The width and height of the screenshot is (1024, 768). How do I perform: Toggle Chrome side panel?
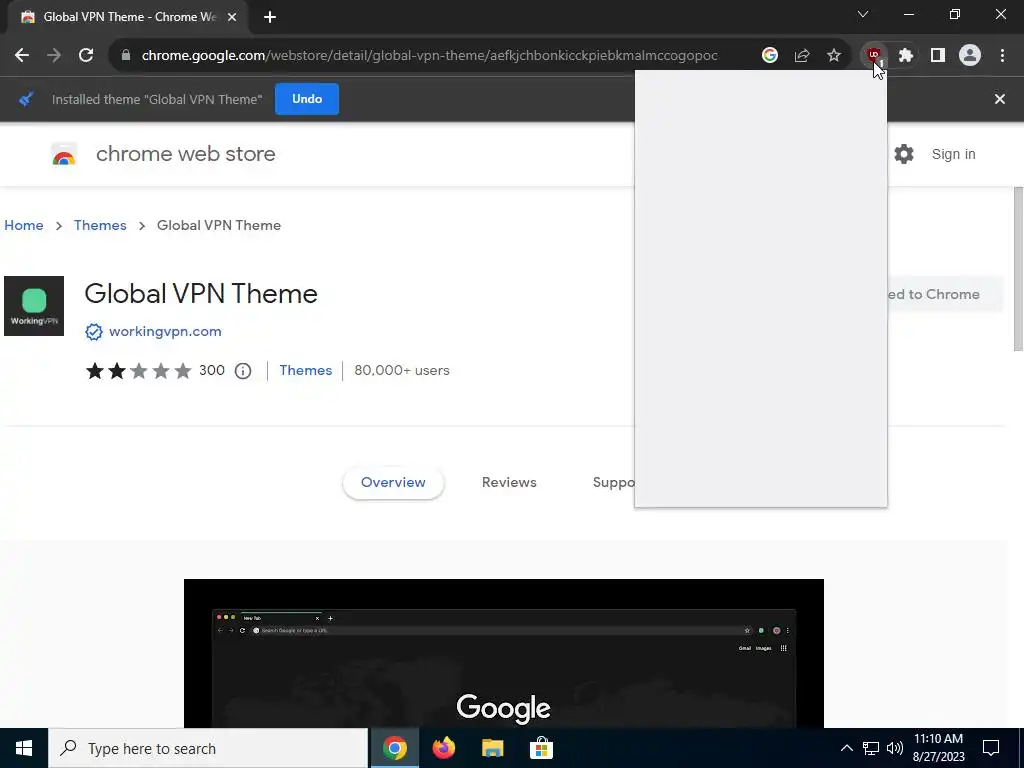click(x=938, y=56)
